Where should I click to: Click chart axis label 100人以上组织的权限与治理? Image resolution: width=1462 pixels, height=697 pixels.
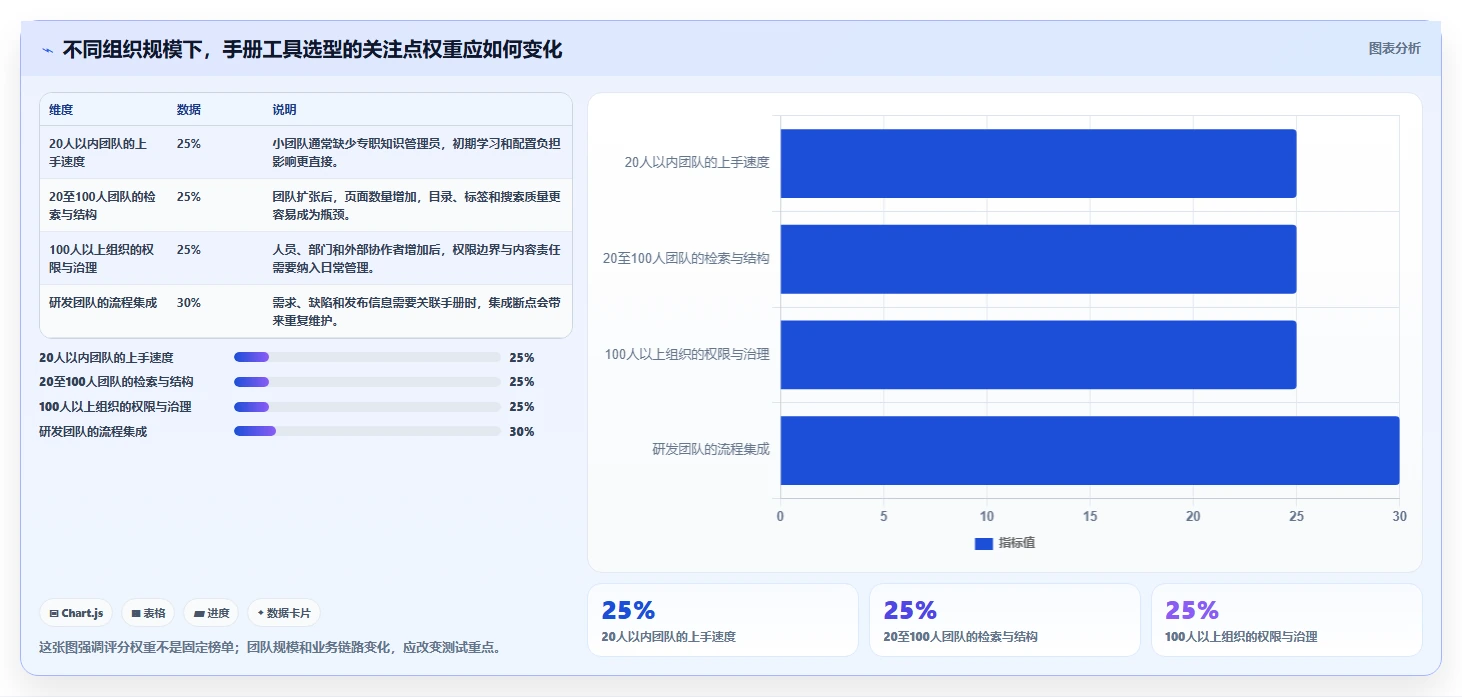coord(687,354)
